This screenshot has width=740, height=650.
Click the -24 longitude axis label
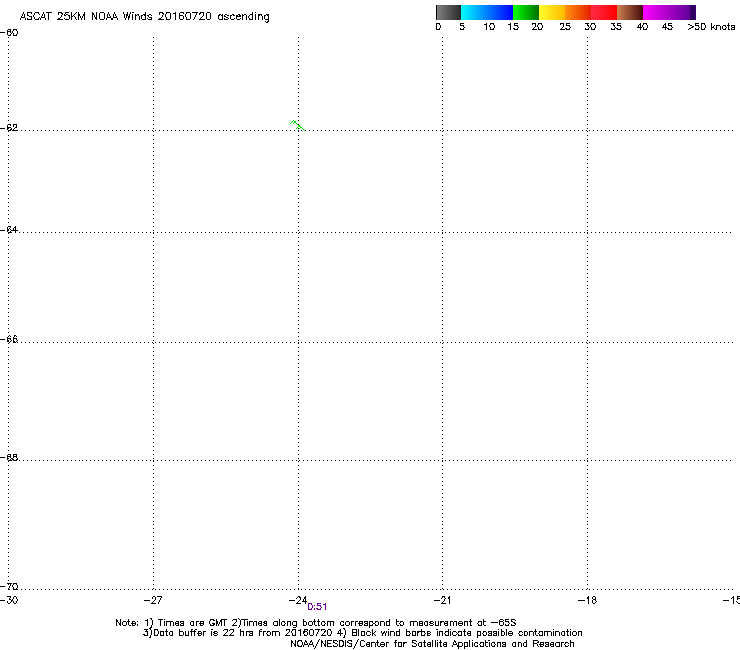[298, 600]
